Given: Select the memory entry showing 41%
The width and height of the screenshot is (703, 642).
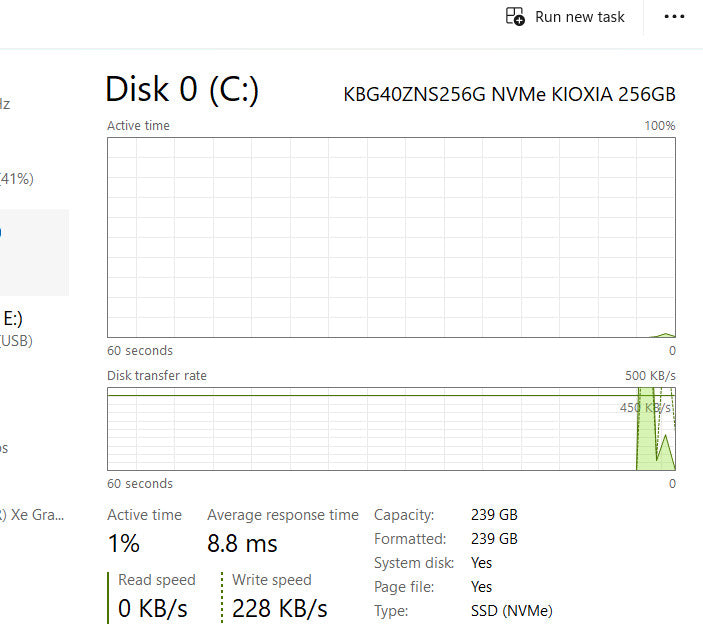Looking at the screenshot, I should coord(20,179).
